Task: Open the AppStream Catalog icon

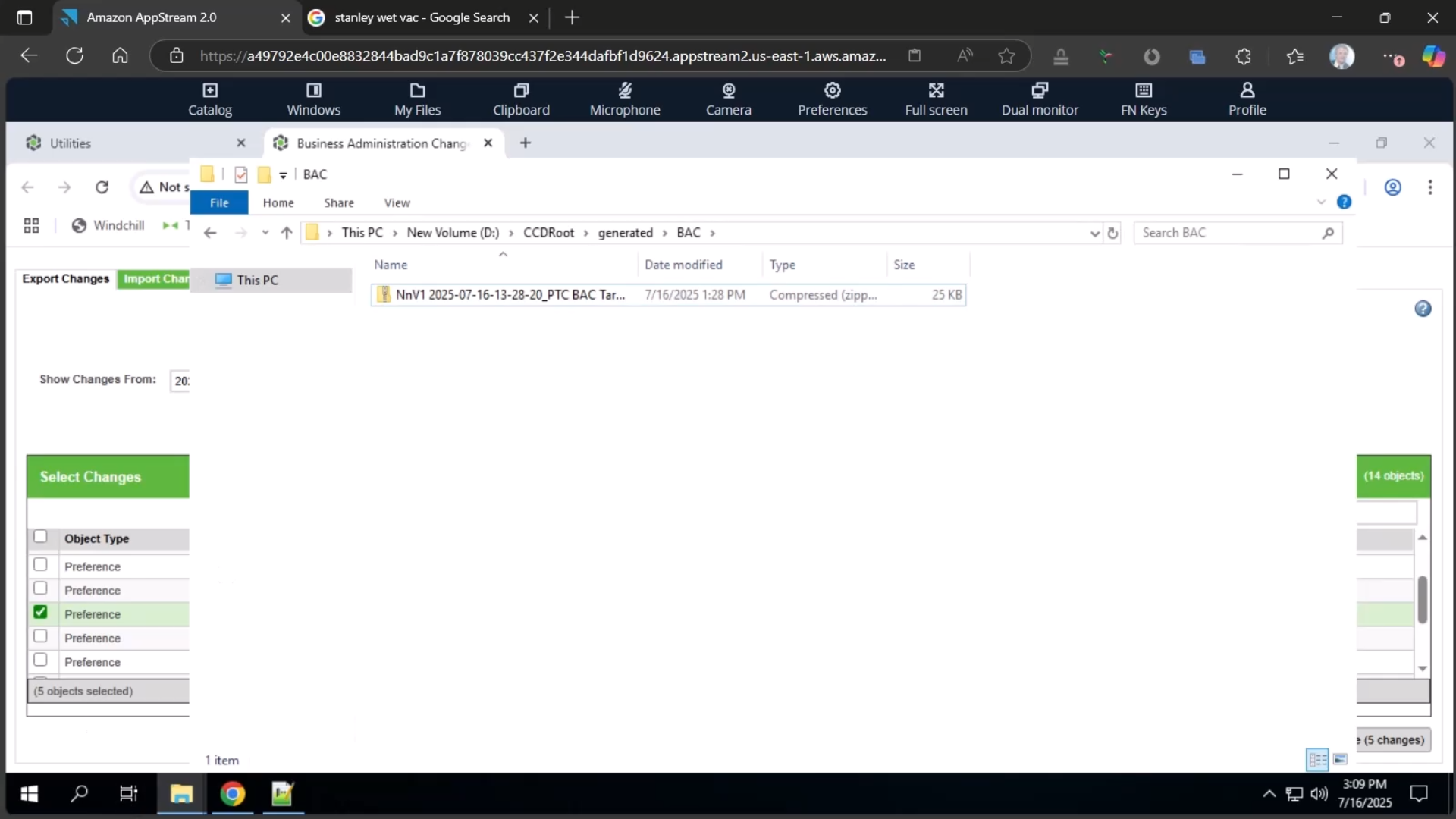Action: [210, 99]
